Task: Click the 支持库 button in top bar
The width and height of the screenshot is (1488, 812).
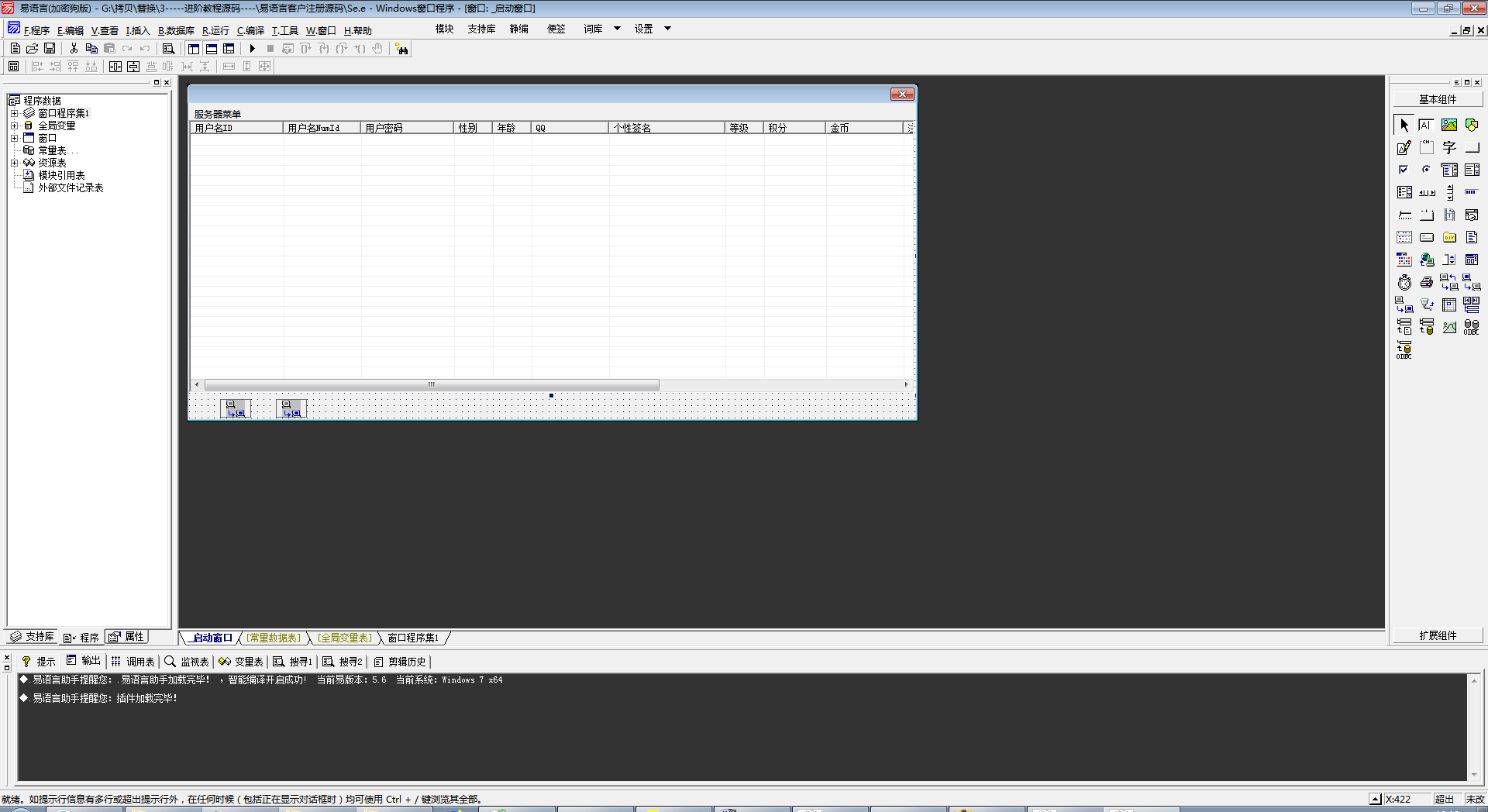Action: coord(481,29)
